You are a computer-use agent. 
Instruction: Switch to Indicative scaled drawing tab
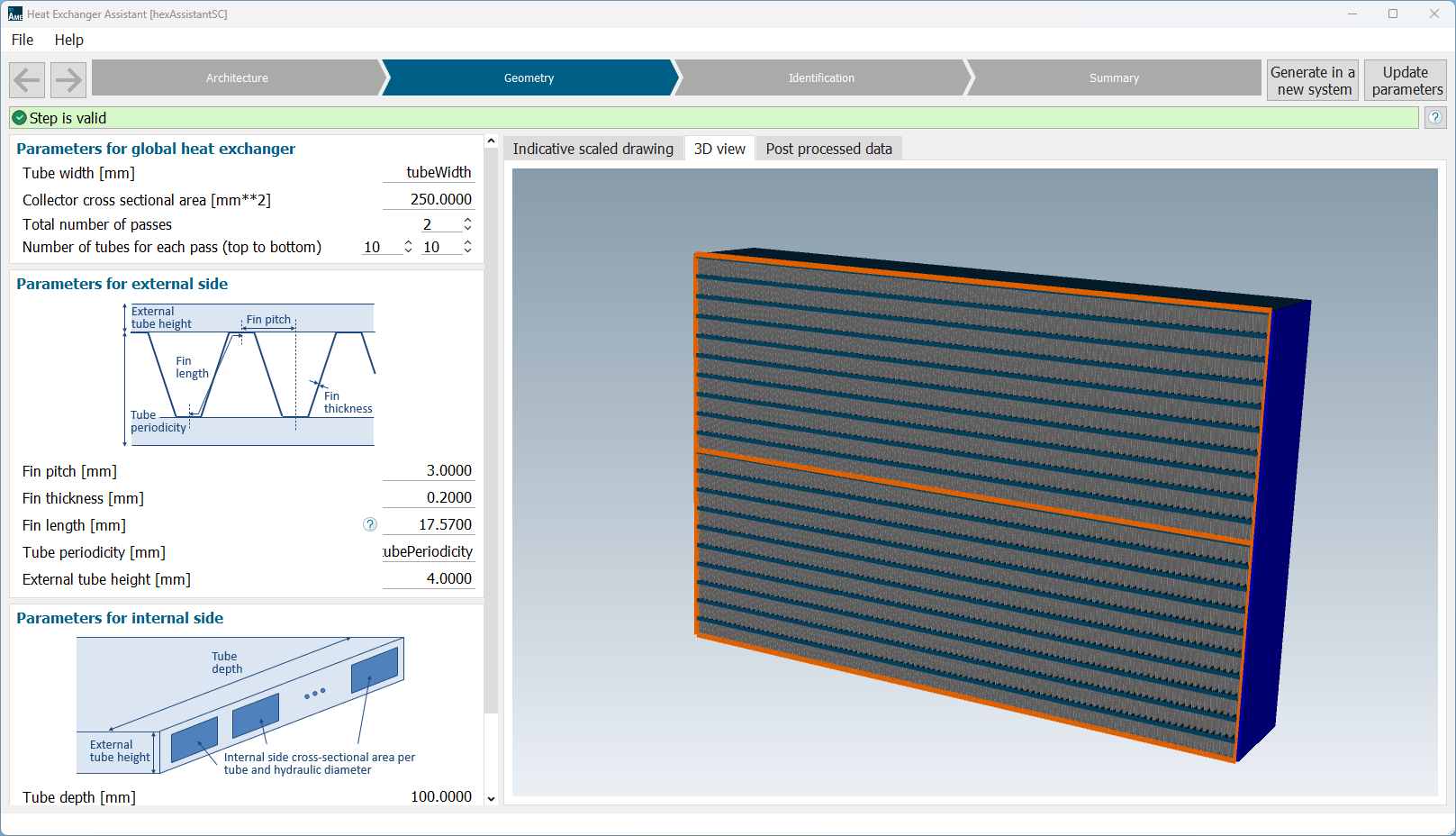(x=592, y=149)
